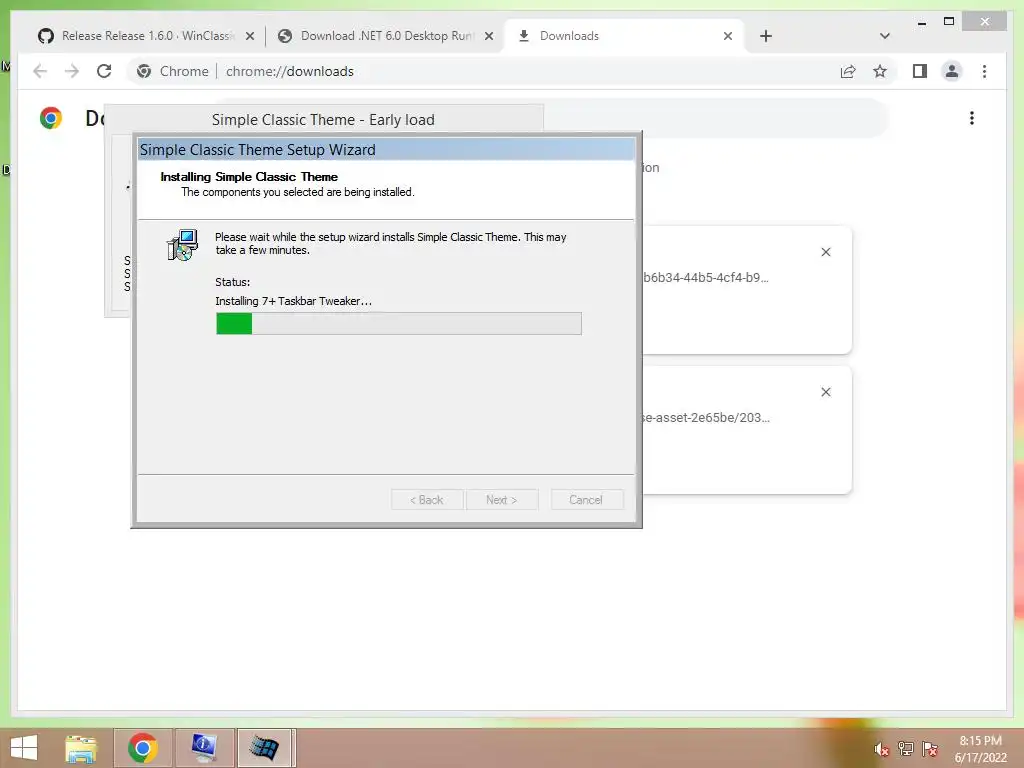The width and height of the screenshot is (1024, 768).
Task: Close the .NET 6.0 Desktop Runtime tab
Action: coord(488,37)
